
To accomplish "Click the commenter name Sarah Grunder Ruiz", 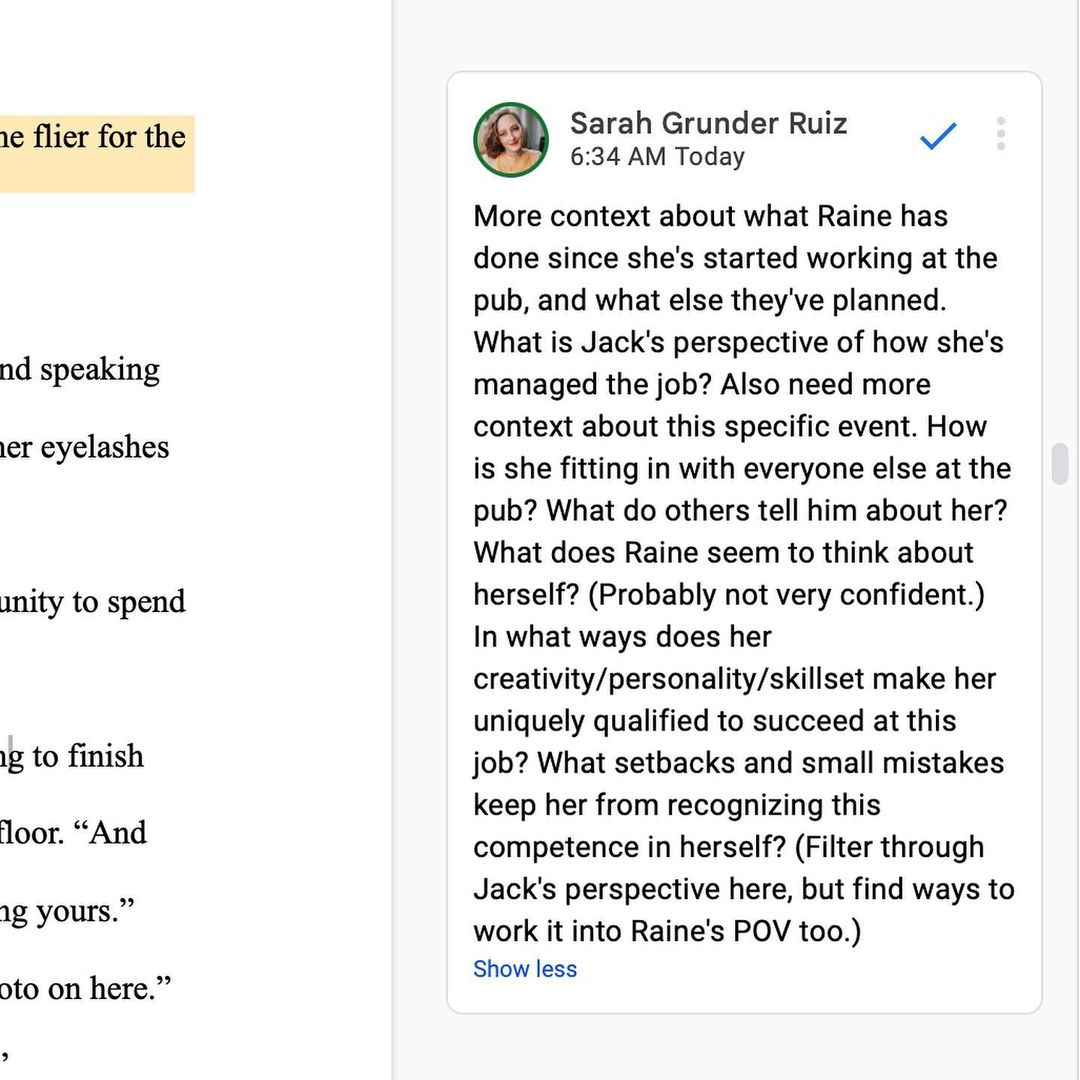I will [x=708, y=123].
